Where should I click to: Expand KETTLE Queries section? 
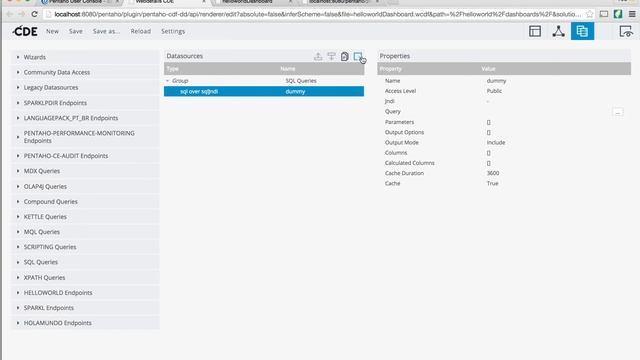point(85,217)
